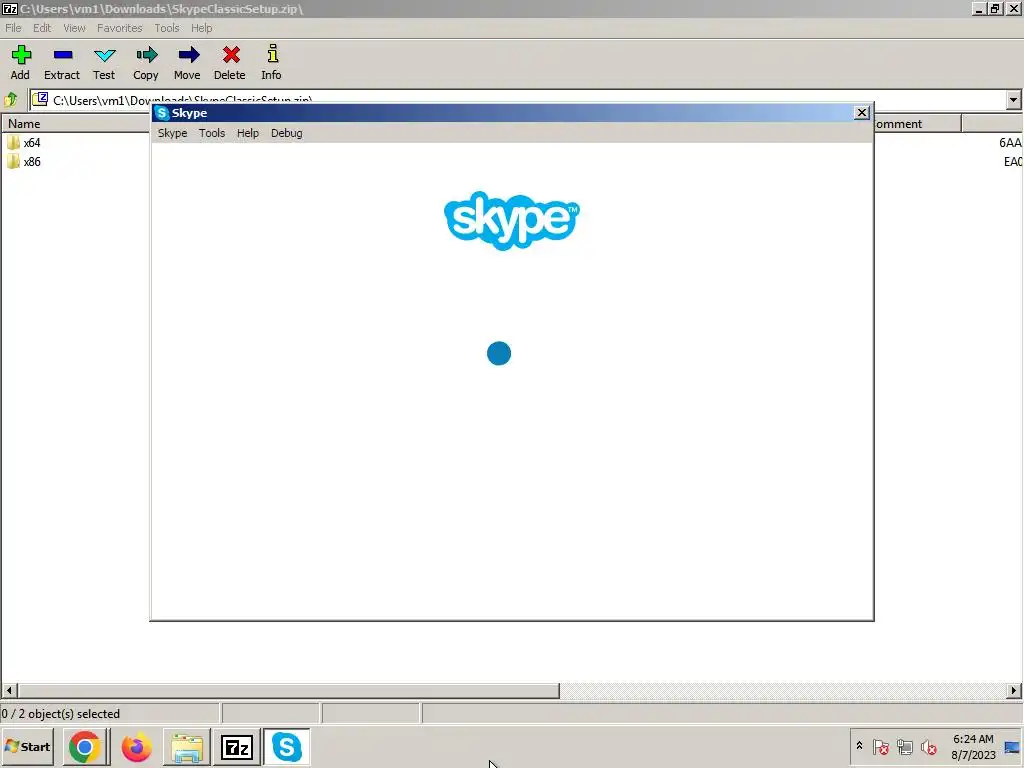This screenshot has height=768, width=1024.
Task: Click the Skype loading spinner dot
Action: pyautogui.click(x=499, y=353)
